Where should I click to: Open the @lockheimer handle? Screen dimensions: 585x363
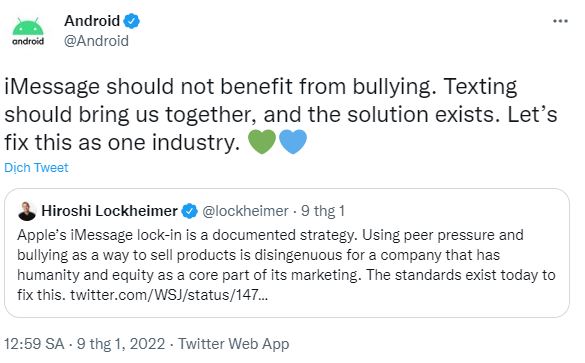[x=245, y=211]
